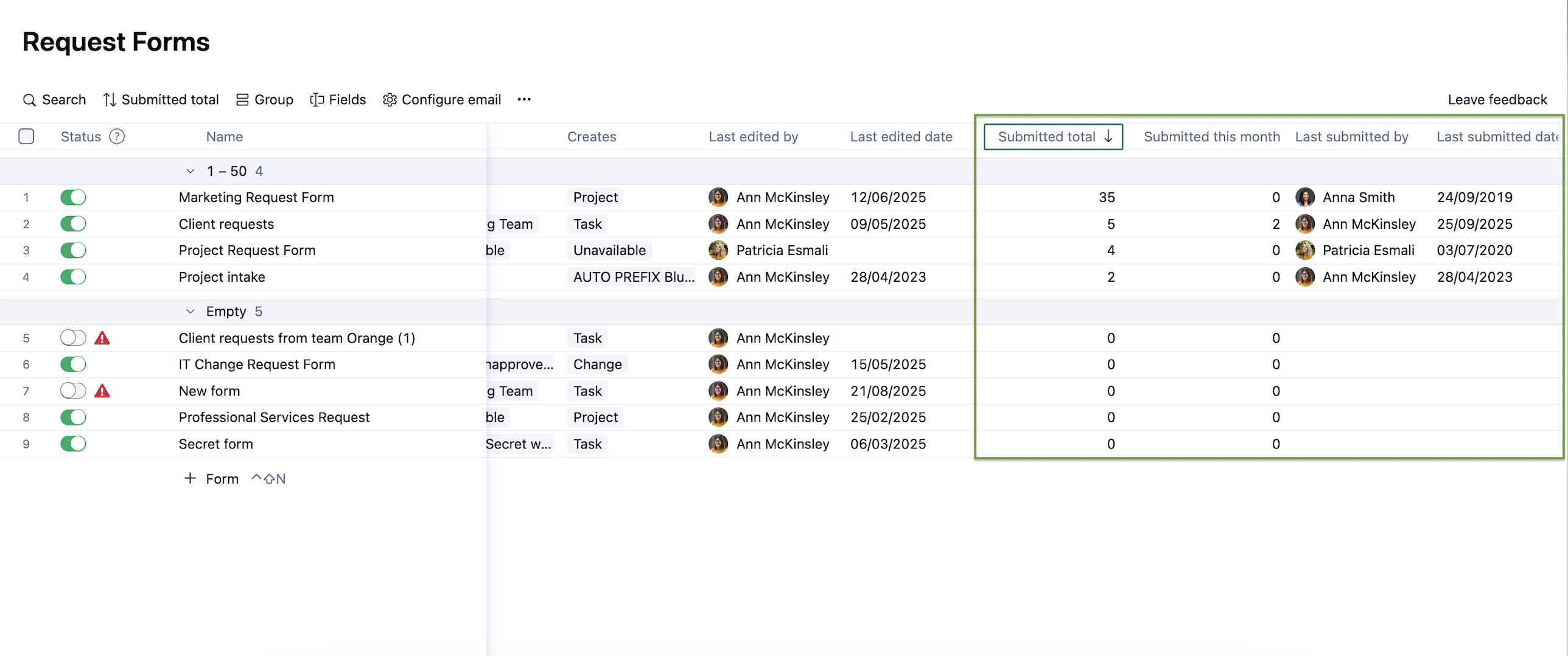Click the Project tag for Marketing Request Form
Viewport: 1568px width, 656px height.
595,197
